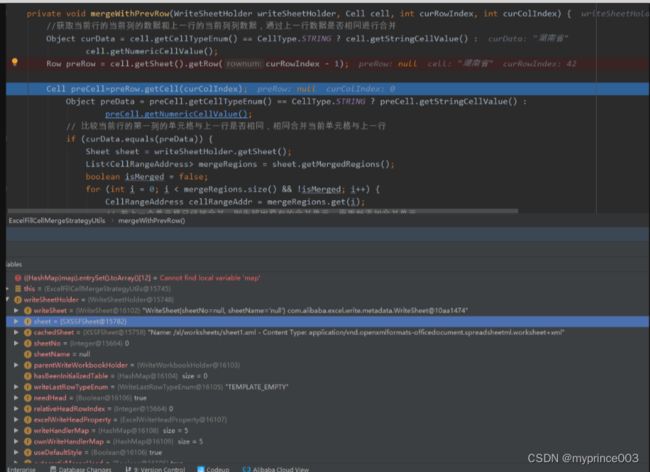Collapse the writeSheetHolder variable node
This screenshot has height=472, width=650.
click(7, 299)
